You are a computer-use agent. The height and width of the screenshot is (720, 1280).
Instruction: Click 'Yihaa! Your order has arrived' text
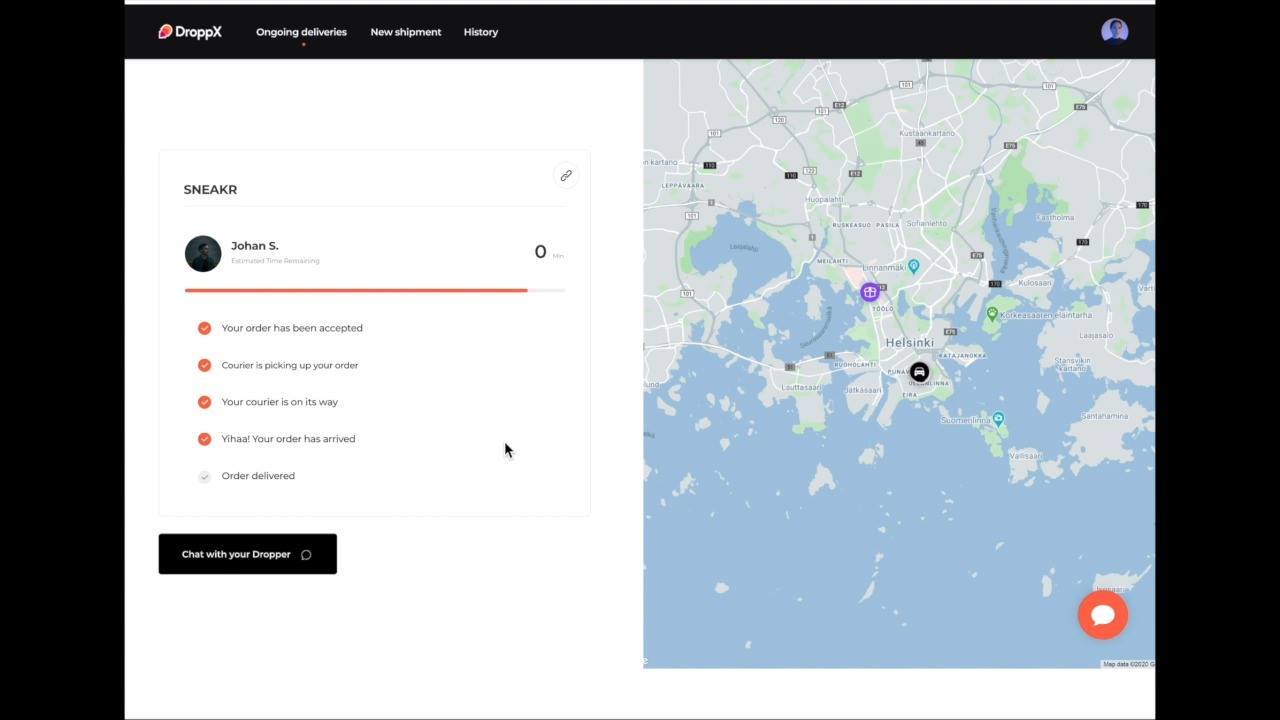(x=288, y=439)
